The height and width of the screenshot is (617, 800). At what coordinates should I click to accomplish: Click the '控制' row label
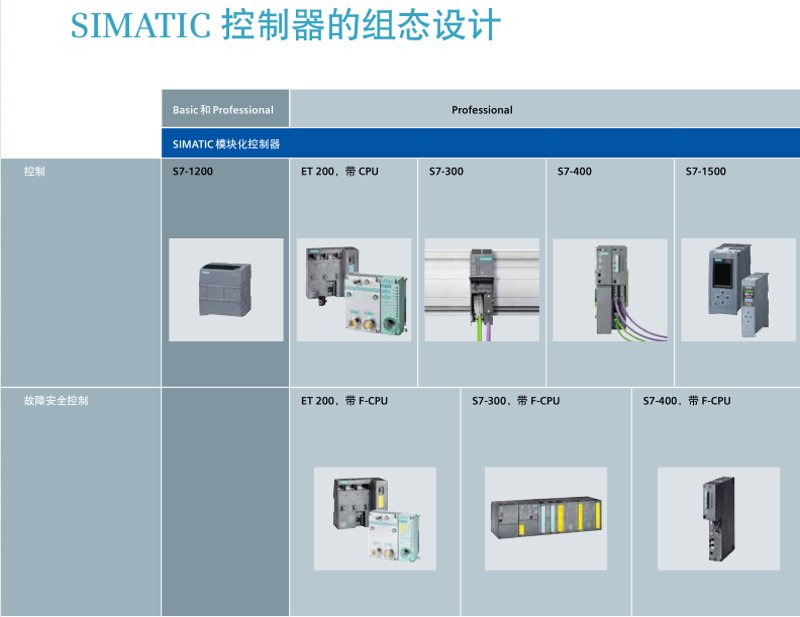(x=34, y=171)
